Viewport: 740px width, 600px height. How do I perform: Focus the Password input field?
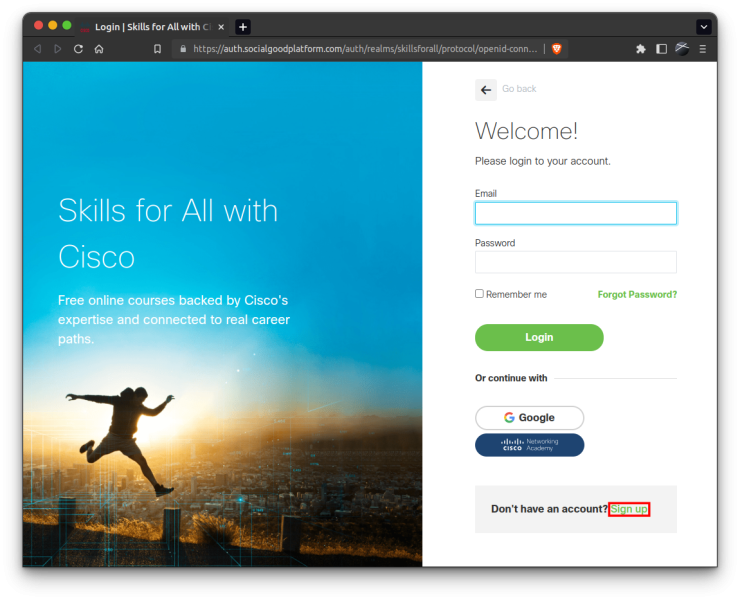coord(576,262)
